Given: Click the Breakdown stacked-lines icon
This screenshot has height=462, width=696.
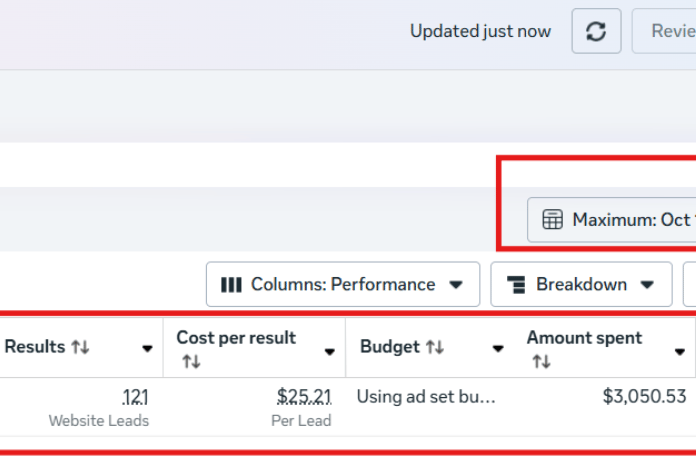Looking at the screenshot, I should tap(516, 285).
